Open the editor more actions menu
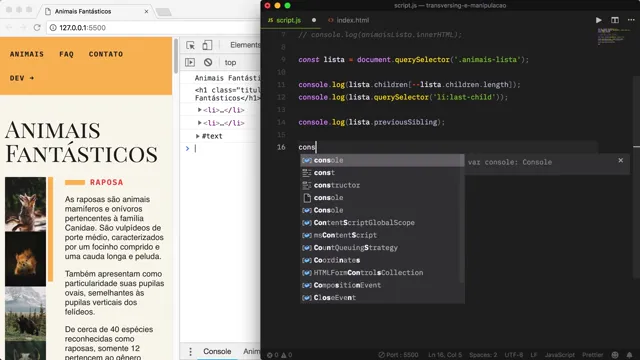This screenshot has width=640, height=360. point(631,20)
